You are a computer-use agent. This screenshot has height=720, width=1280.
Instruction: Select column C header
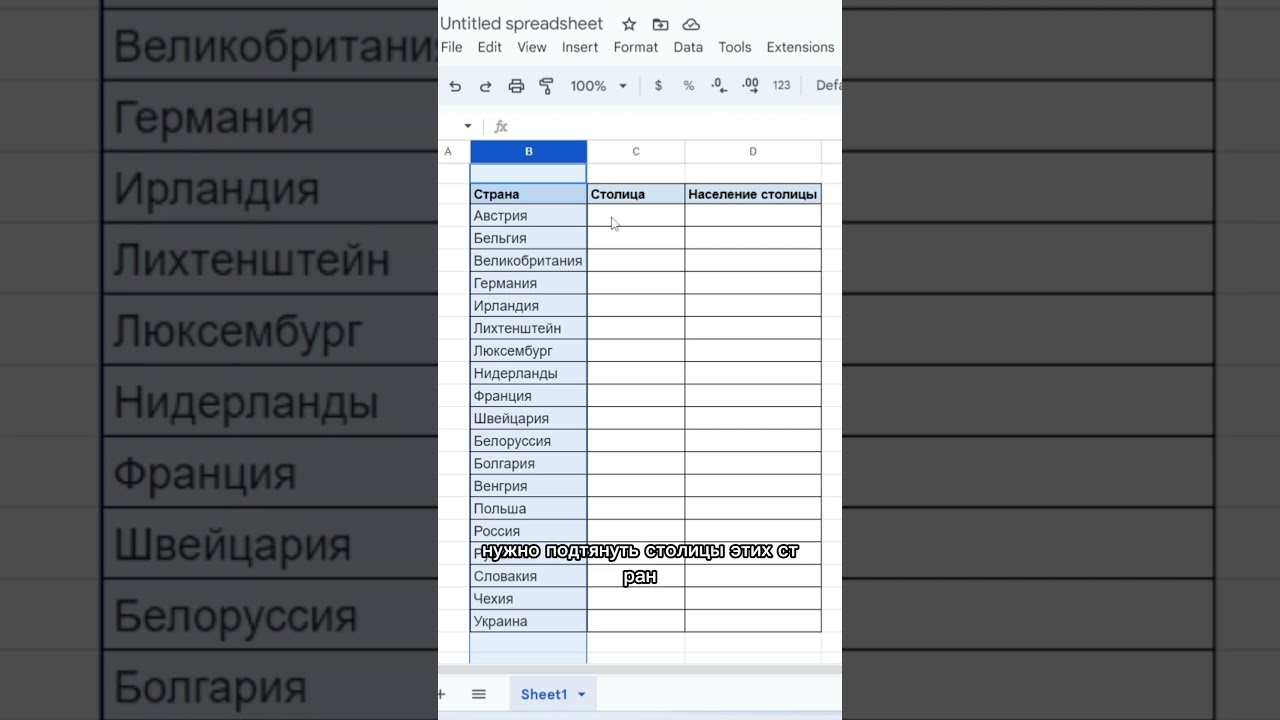tap(636, 152)
